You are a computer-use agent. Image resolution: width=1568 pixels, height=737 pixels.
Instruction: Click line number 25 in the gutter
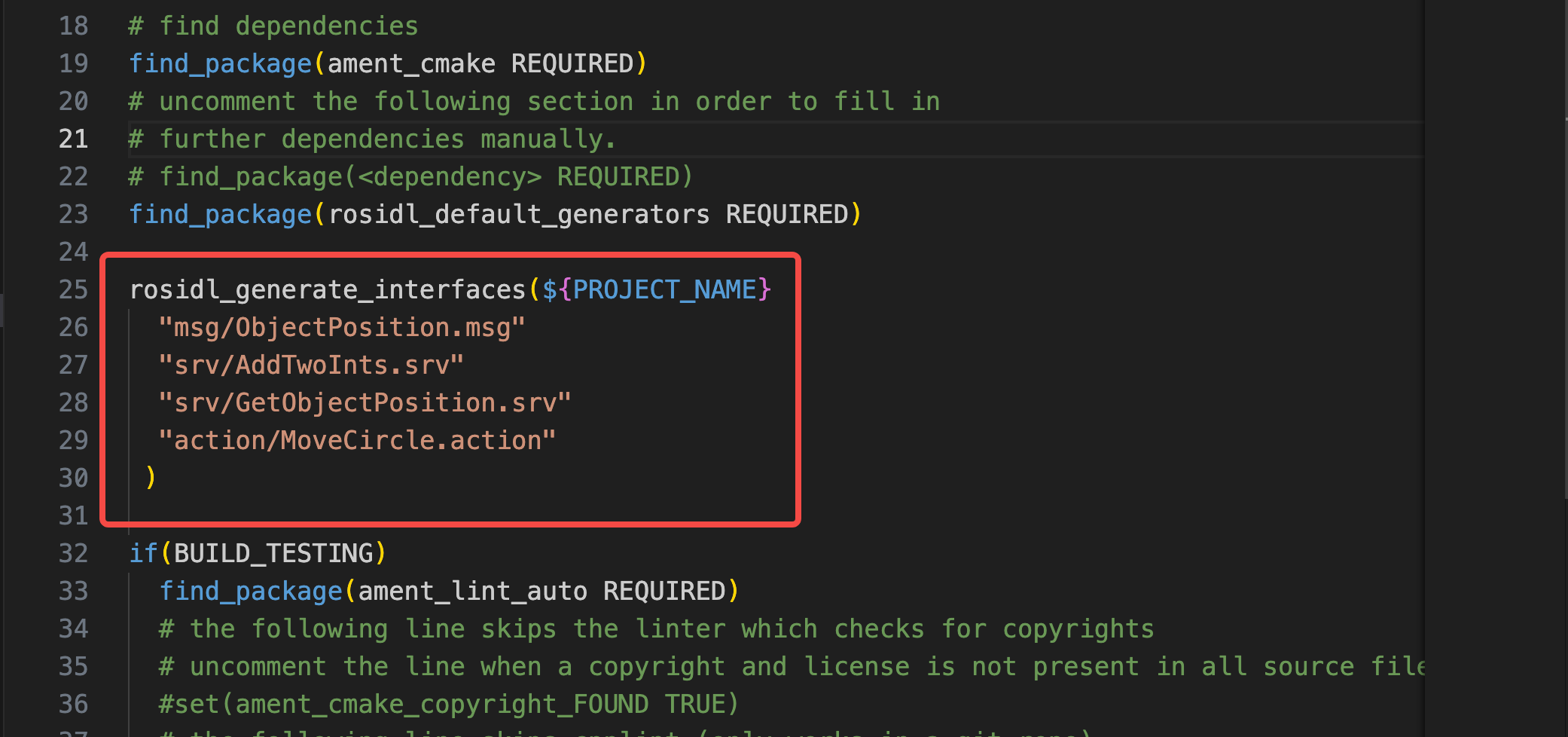pos(74,290)
